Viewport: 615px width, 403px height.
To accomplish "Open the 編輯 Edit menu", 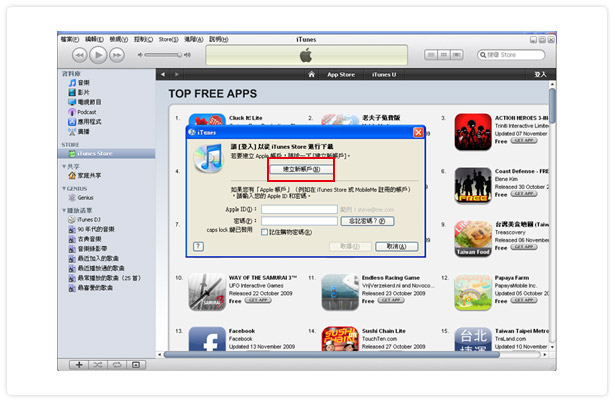I will (95, 39).
